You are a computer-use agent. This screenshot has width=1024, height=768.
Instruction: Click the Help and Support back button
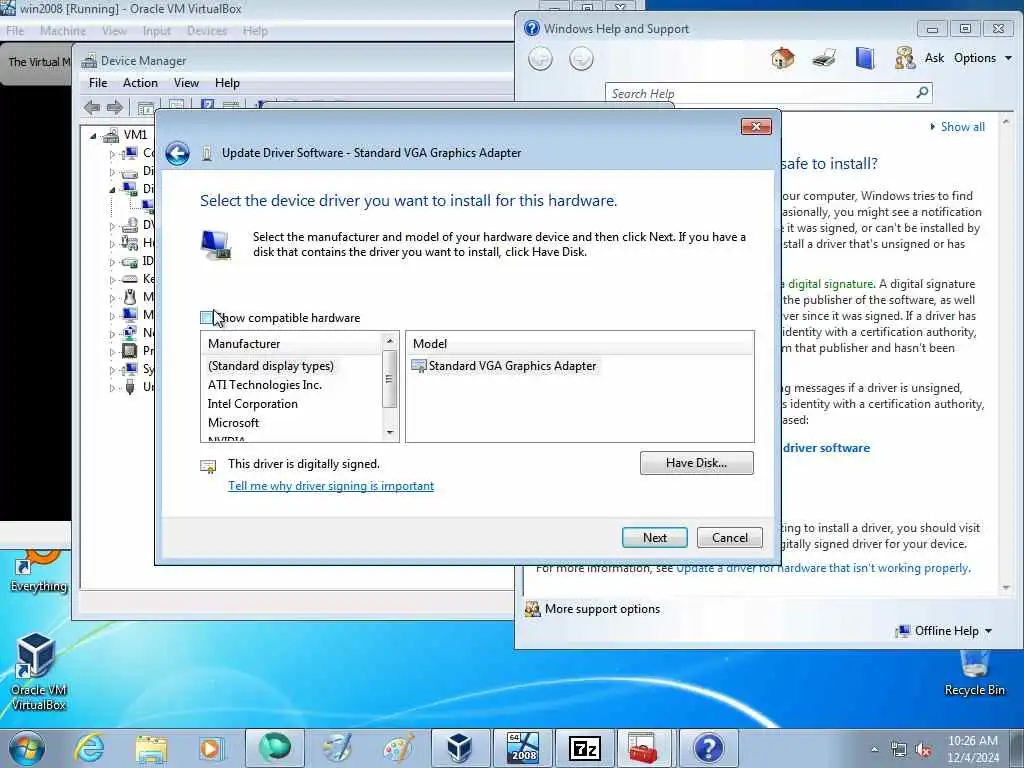click(x=540, y=59)
